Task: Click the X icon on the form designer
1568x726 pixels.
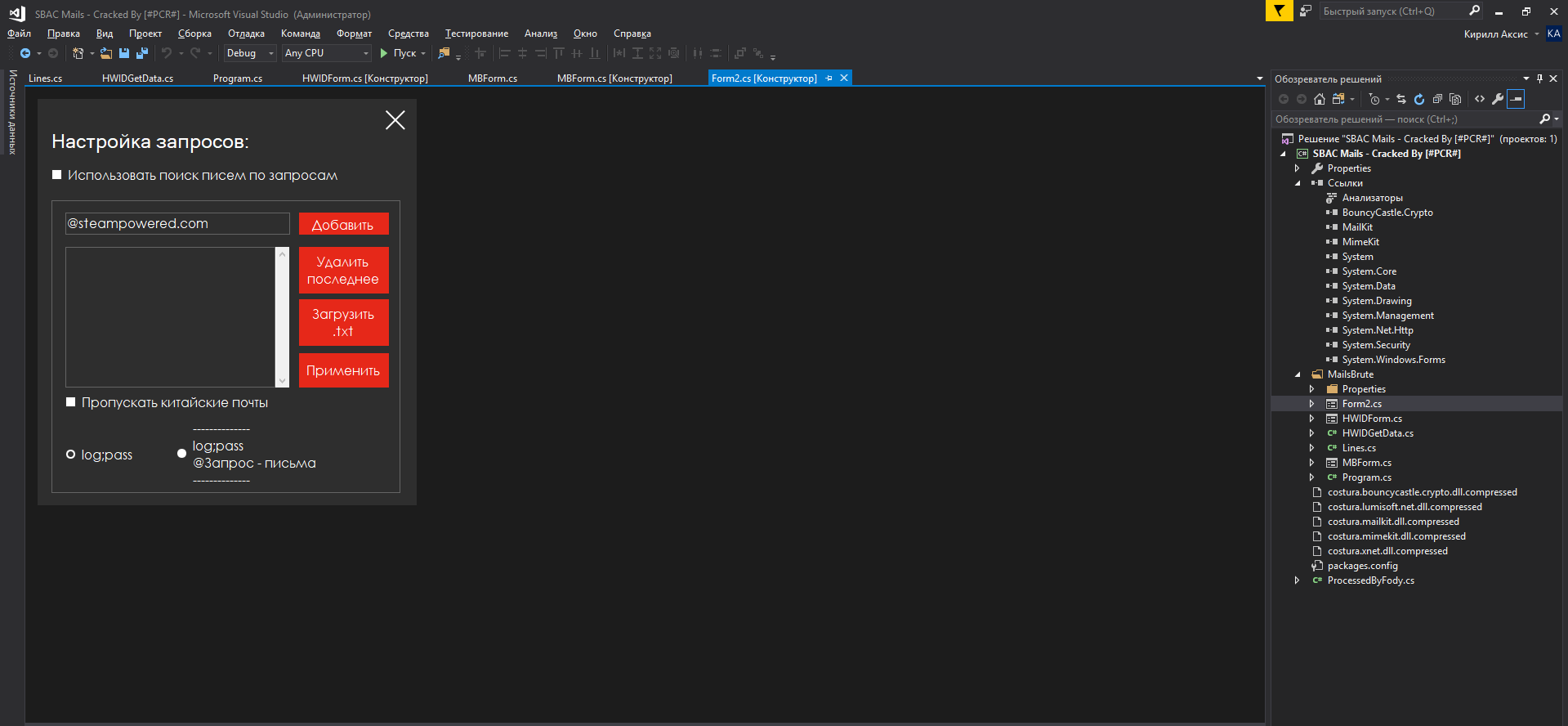Action: pos(395,120)
